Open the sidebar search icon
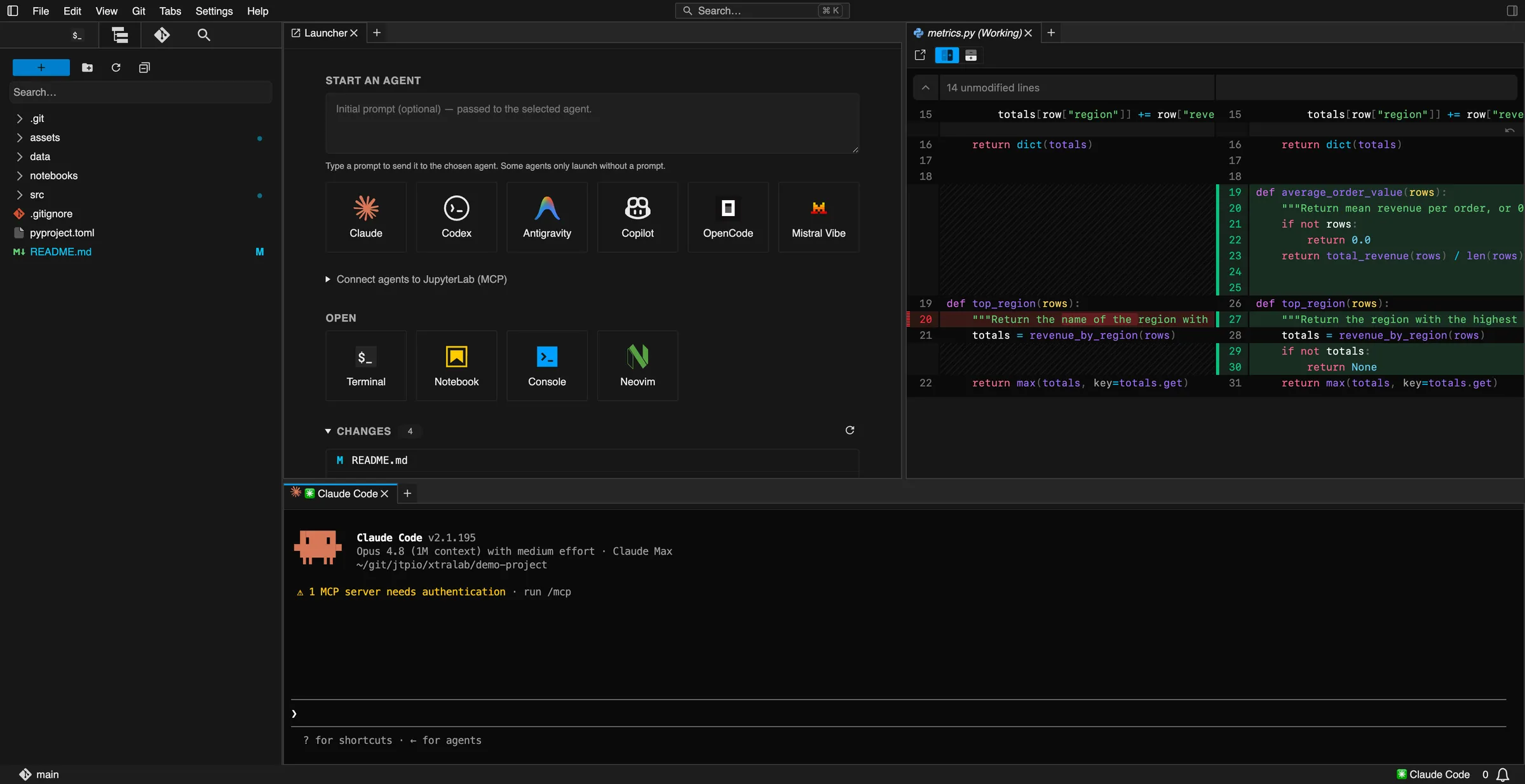1525x784 pixels. pyautogui.click(x=204, y=35)
